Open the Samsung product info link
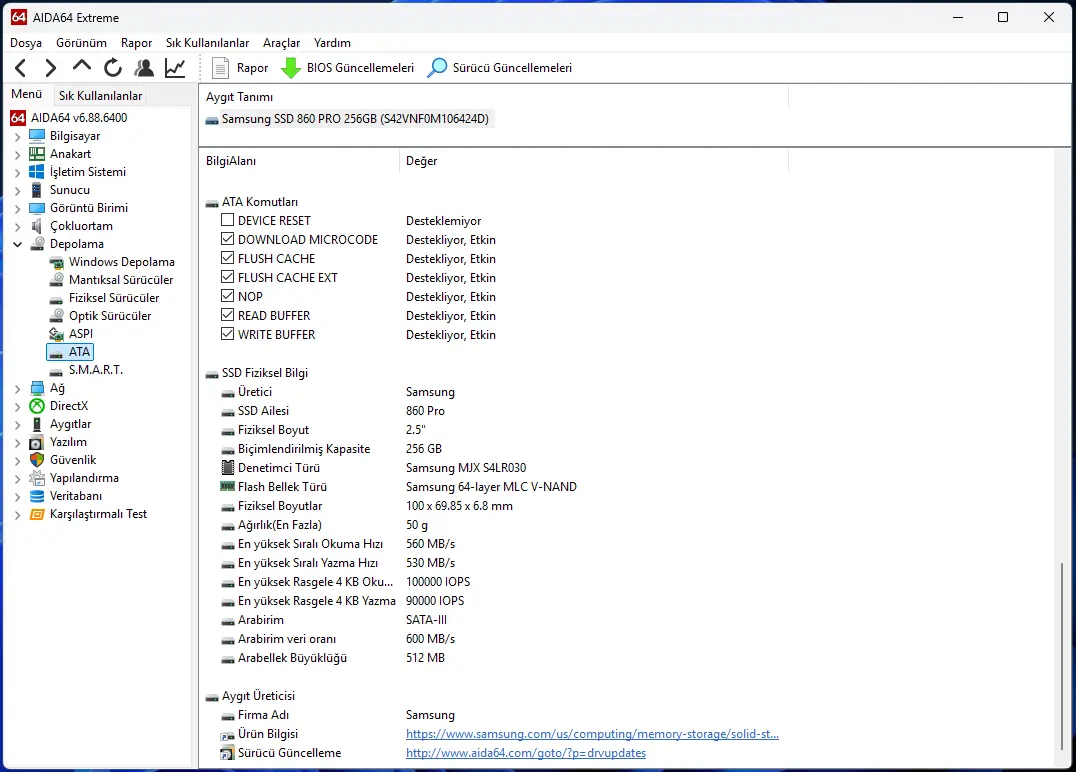The image size is (1076, 772). [x=592, y=734]
